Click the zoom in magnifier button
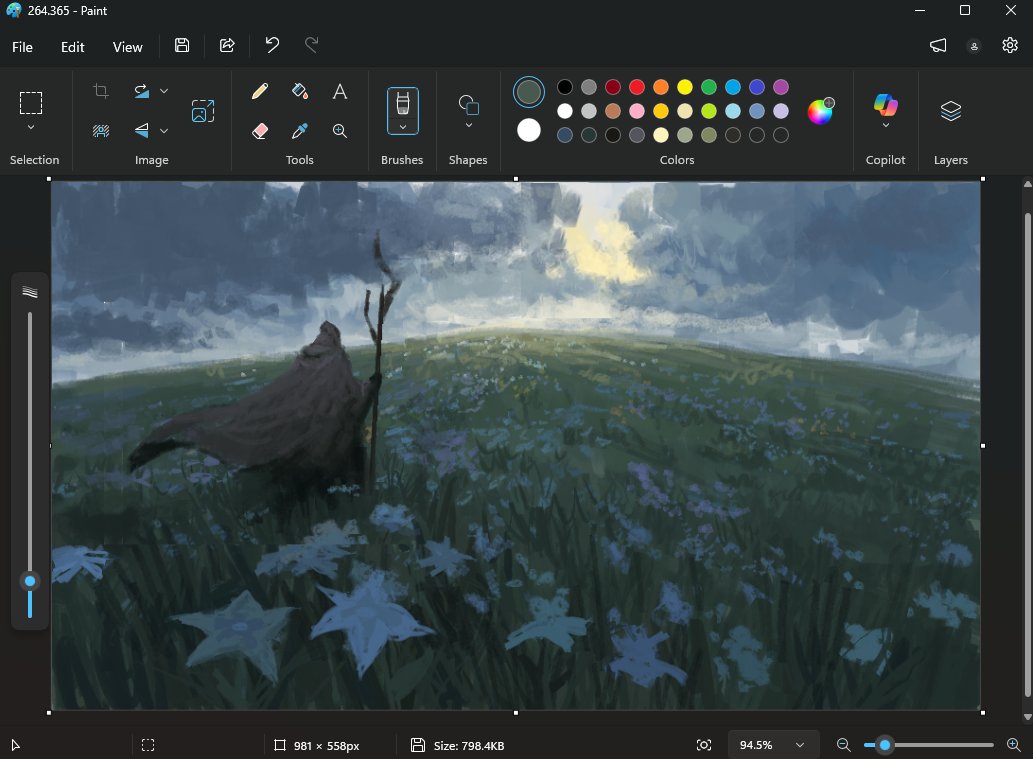Image resolution: width=1033 pixels, height=759 pixels. pos(1014,745)
